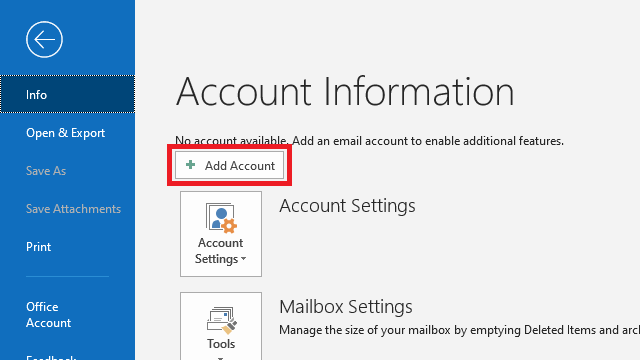
Task: Click the Account Settings section heading
Action: point(347,206)
